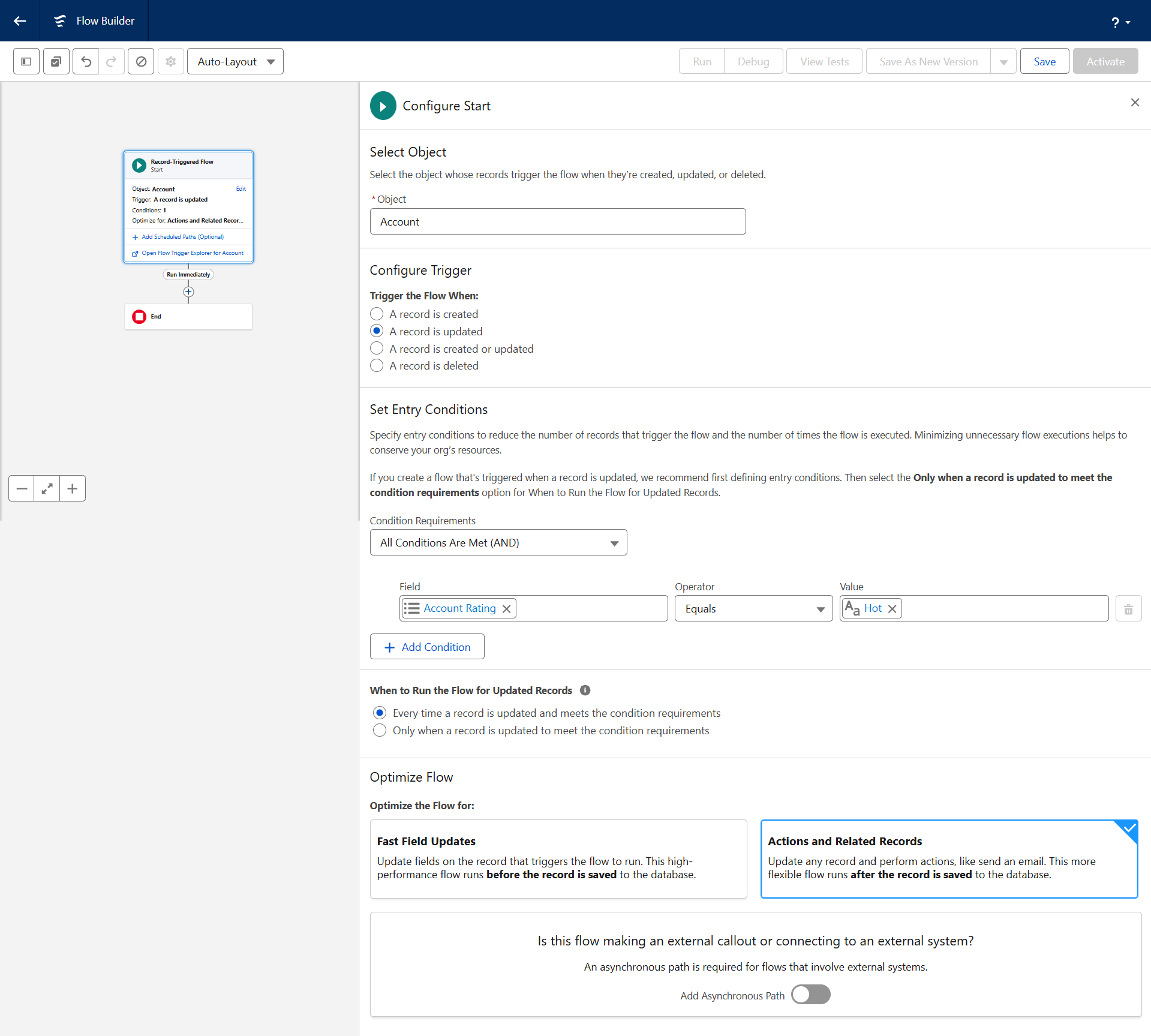Screen dimensions: 1151x1036
Task: Fit the canvas to view
Action: pyautogui.click(x=47, y=488)
